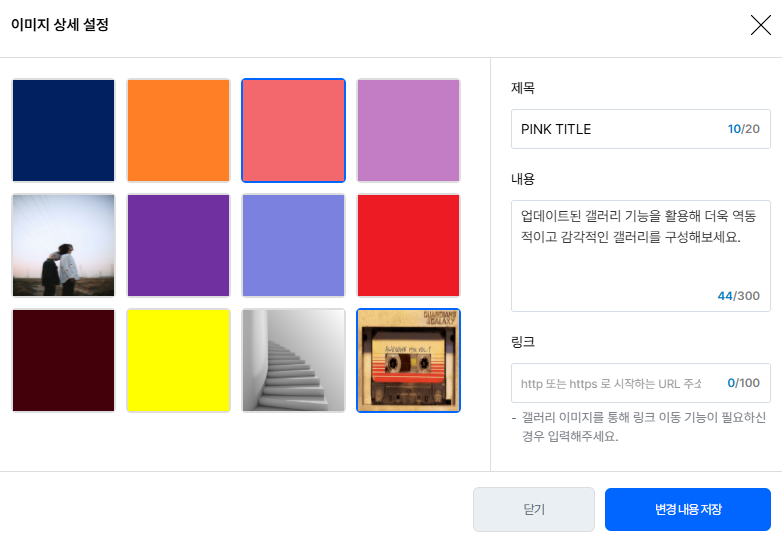Select the navy blue image tile

[64, 130]
